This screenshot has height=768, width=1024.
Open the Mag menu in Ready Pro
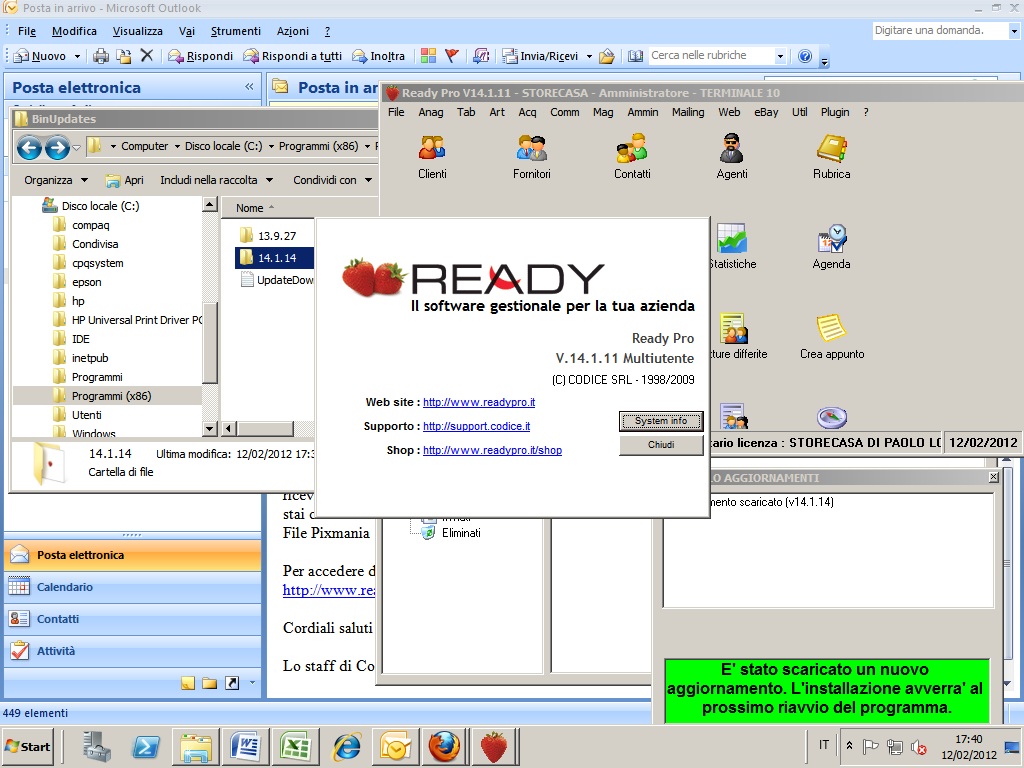603,112
